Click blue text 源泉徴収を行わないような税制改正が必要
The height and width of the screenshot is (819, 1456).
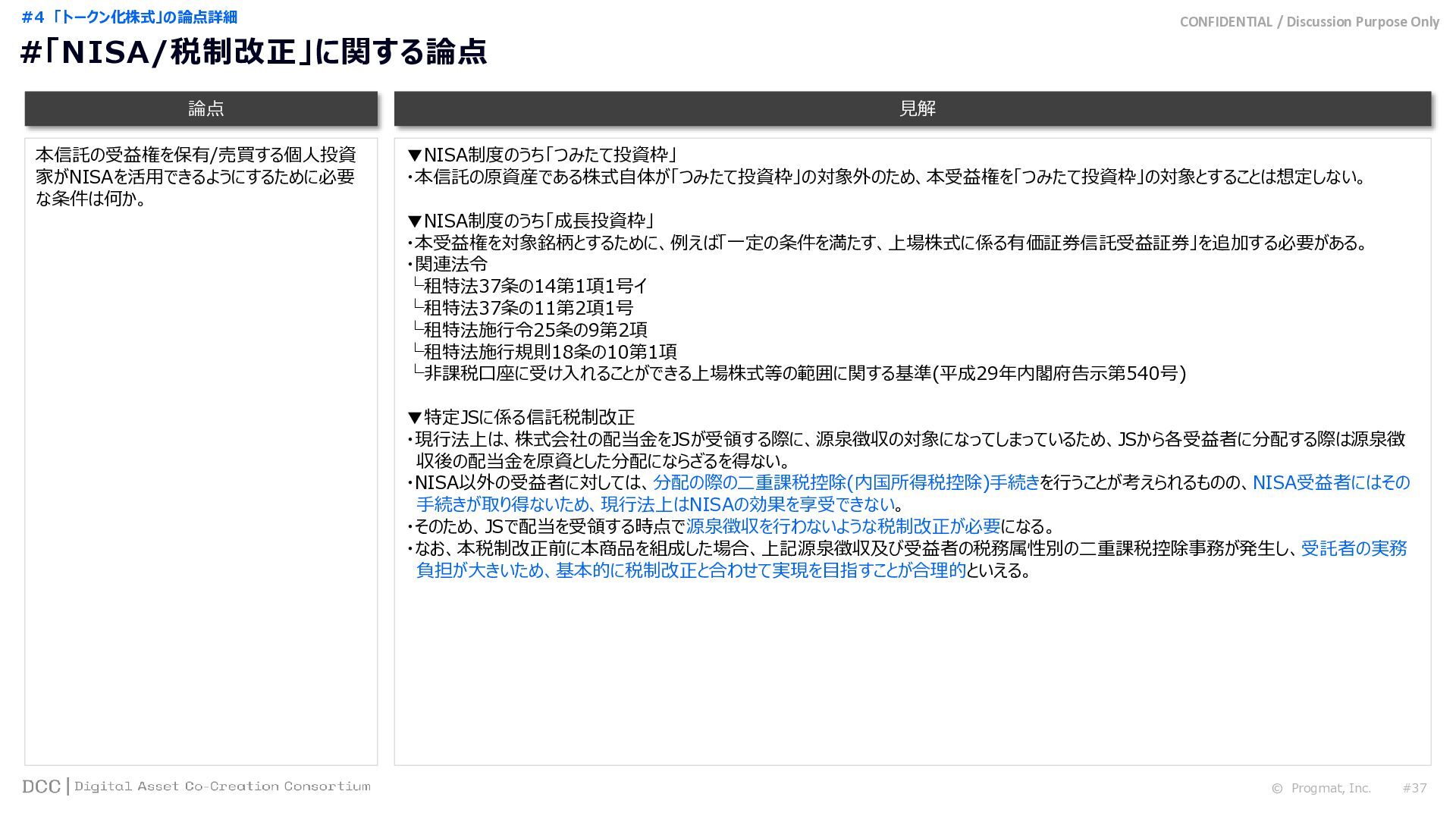843,526
